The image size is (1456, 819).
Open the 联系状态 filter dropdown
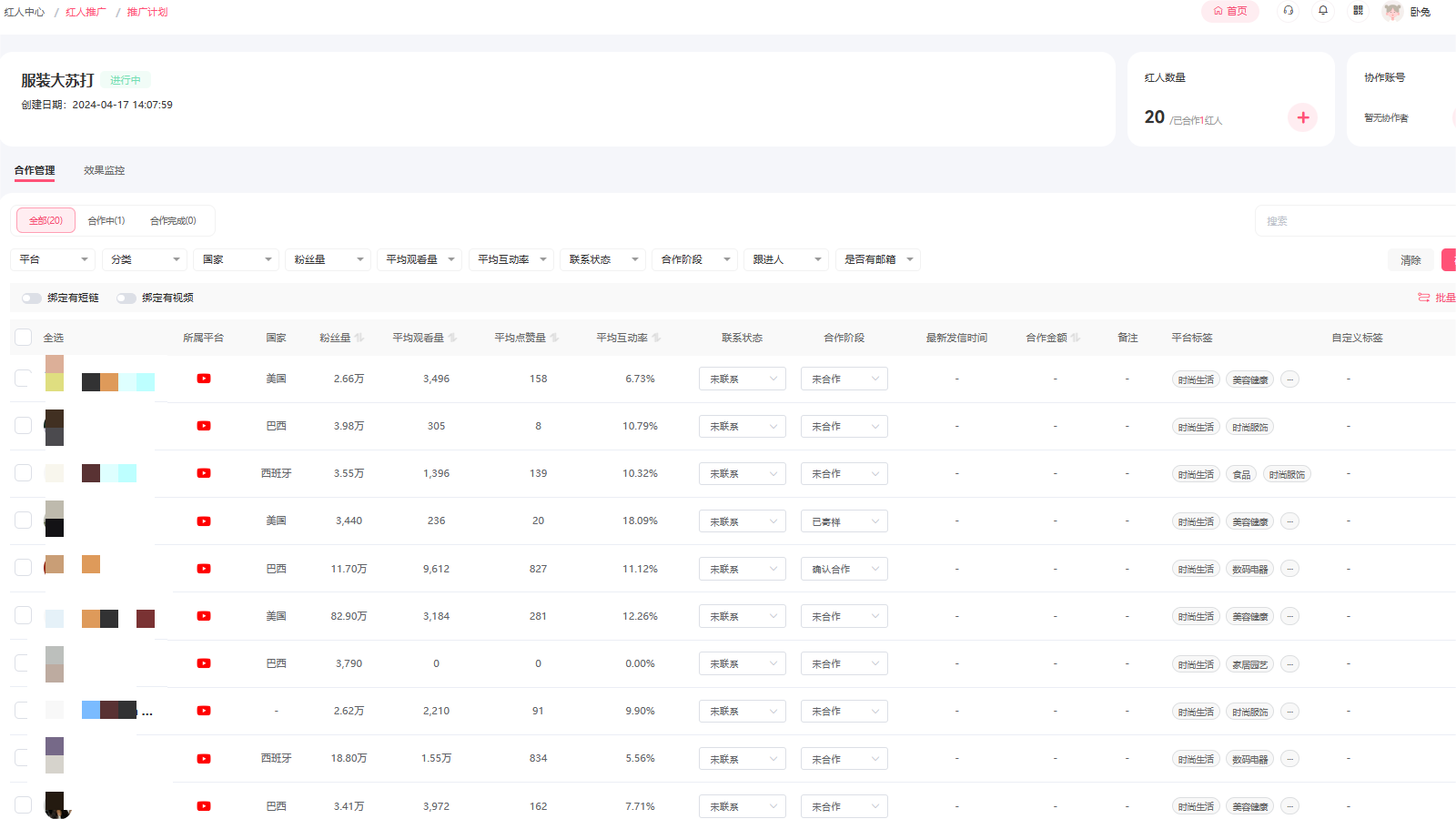(x=603, y=259)
